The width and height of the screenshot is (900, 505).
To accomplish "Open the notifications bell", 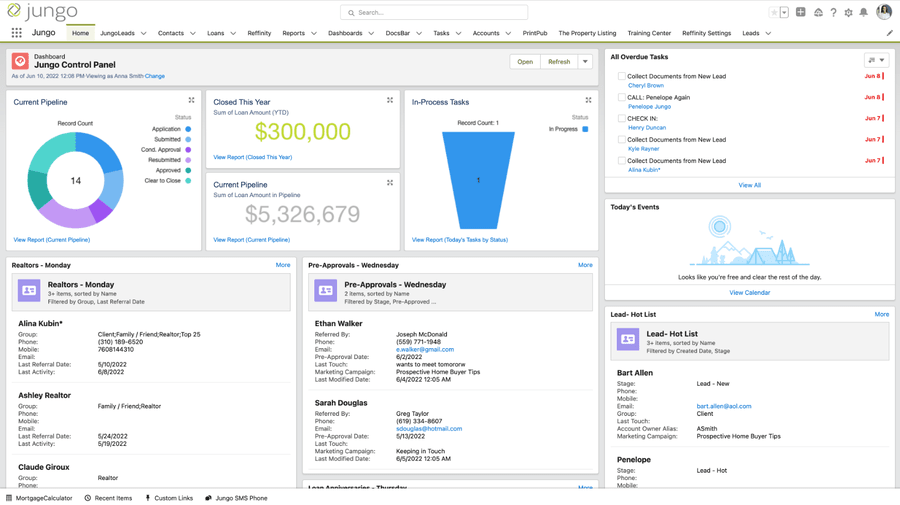I will coord(863,12).
